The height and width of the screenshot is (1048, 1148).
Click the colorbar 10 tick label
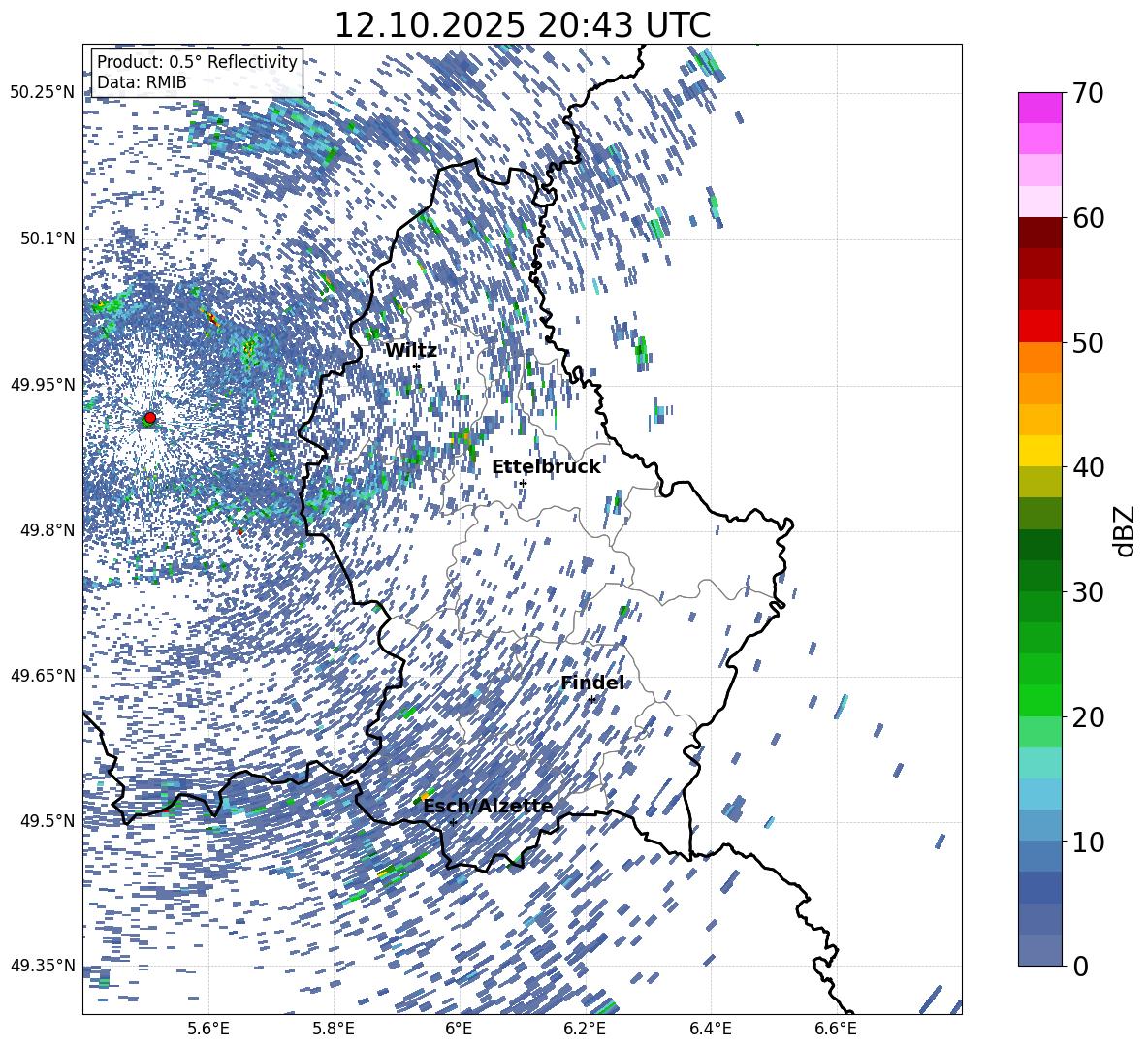(x=1088, y=842)
